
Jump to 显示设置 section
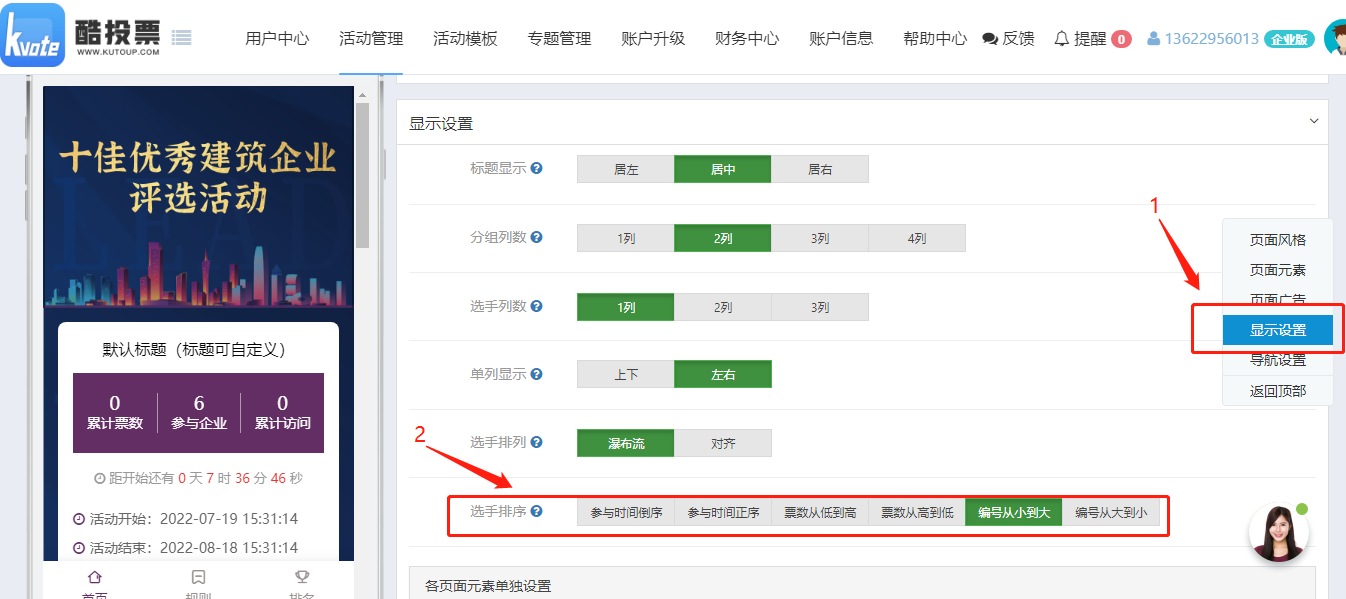click(1278, 330)
